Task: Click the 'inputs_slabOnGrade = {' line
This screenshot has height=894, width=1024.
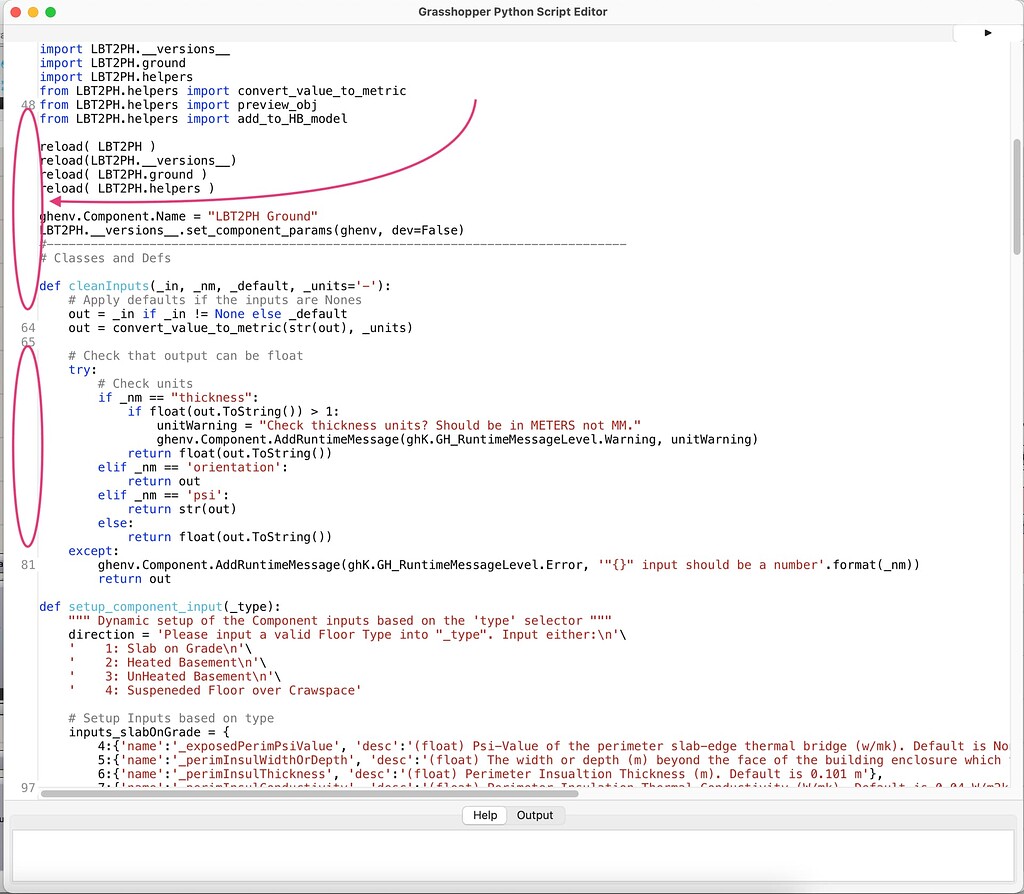Action: (149, 732)
